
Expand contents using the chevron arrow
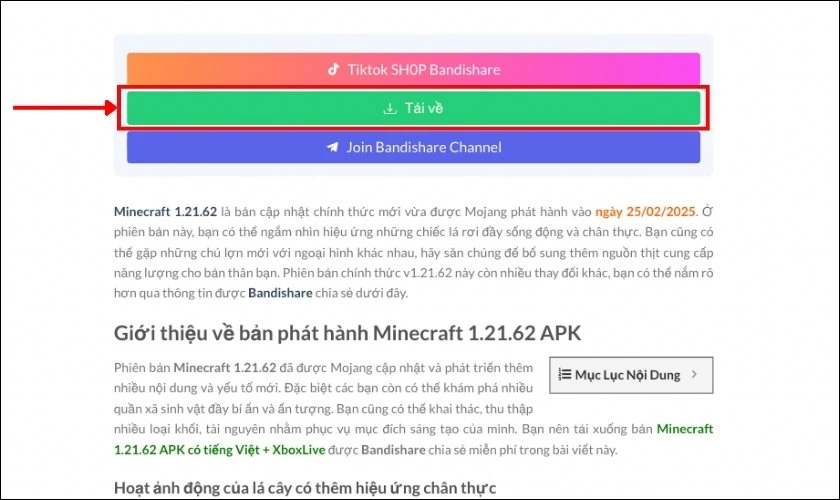(696, 375)
